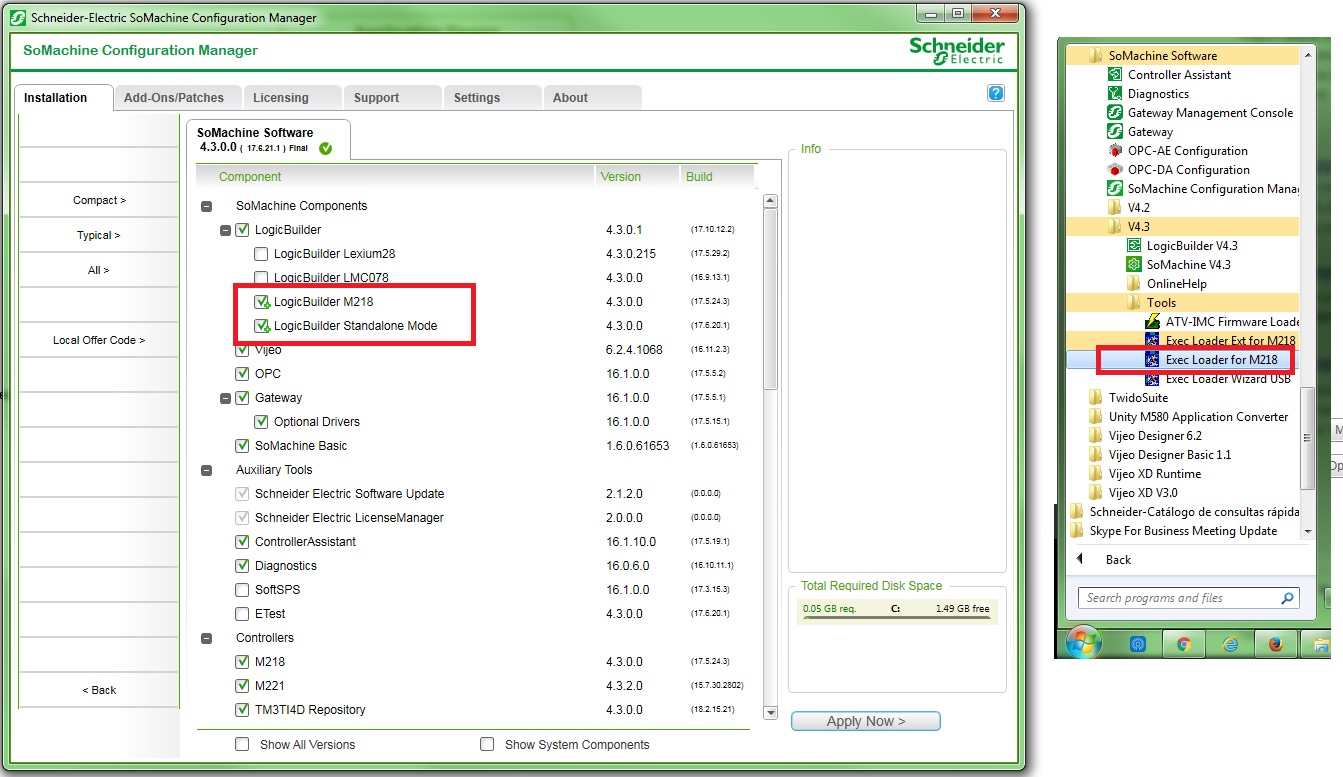The width and height of the screenshot is (1343, 777).
Task: Select the SoMachine Software 4.3.0.0 tab
Action: (268, 139)
